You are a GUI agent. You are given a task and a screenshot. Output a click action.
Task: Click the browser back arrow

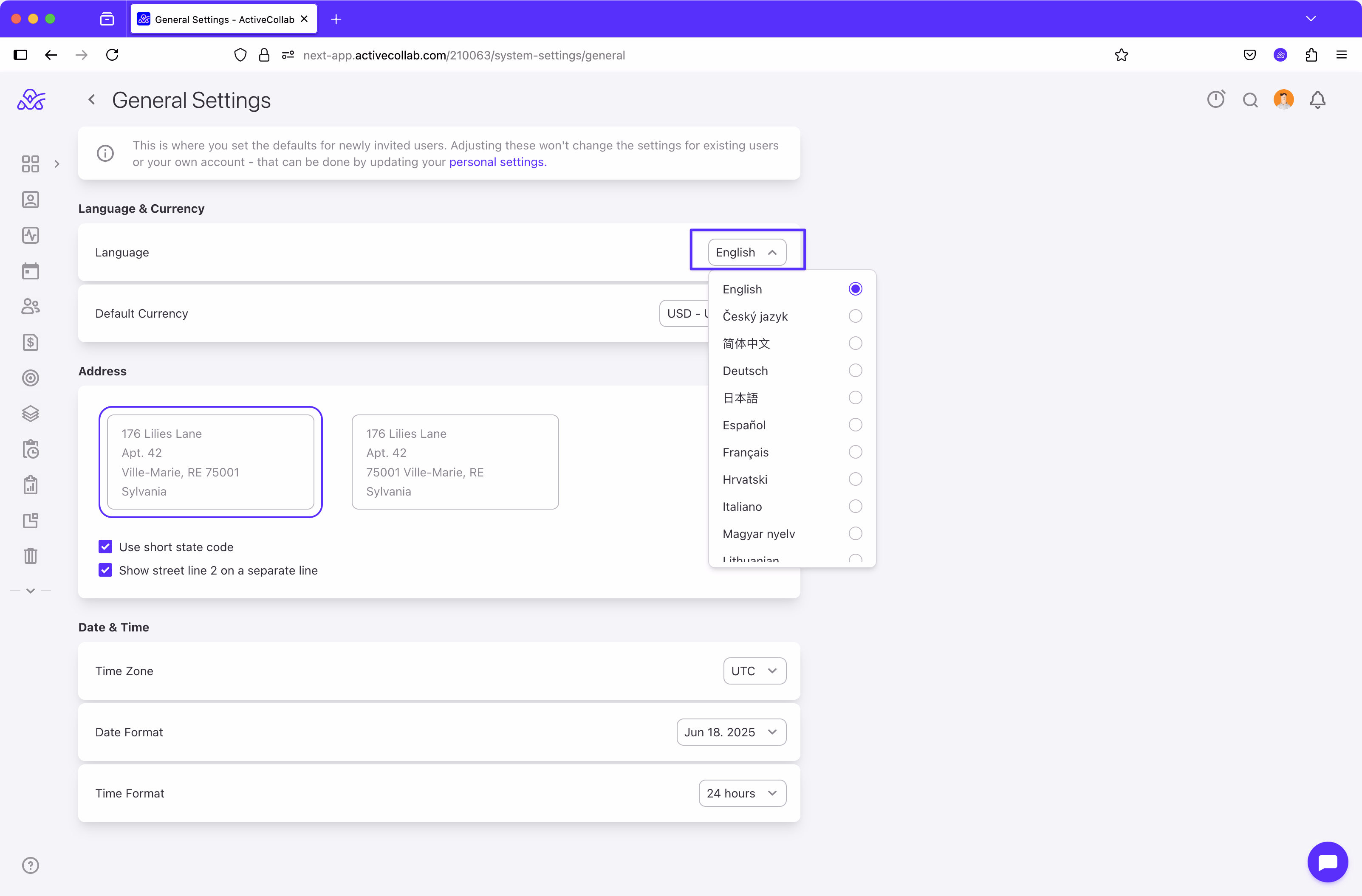tap(51, 55)
